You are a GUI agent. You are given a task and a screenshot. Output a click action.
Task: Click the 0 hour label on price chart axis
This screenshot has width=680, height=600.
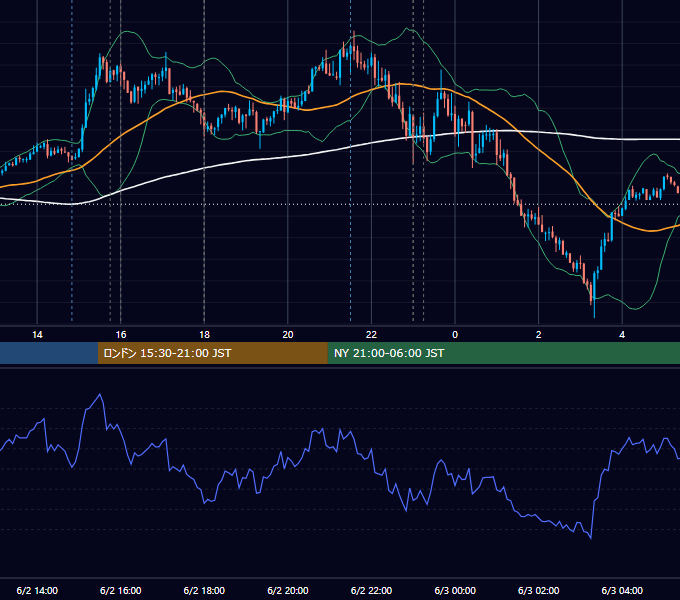tap(455, 335)
